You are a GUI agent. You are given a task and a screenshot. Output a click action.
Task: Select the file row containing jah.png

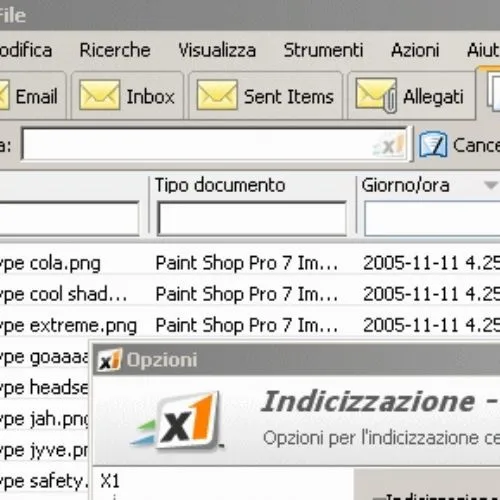45,419
